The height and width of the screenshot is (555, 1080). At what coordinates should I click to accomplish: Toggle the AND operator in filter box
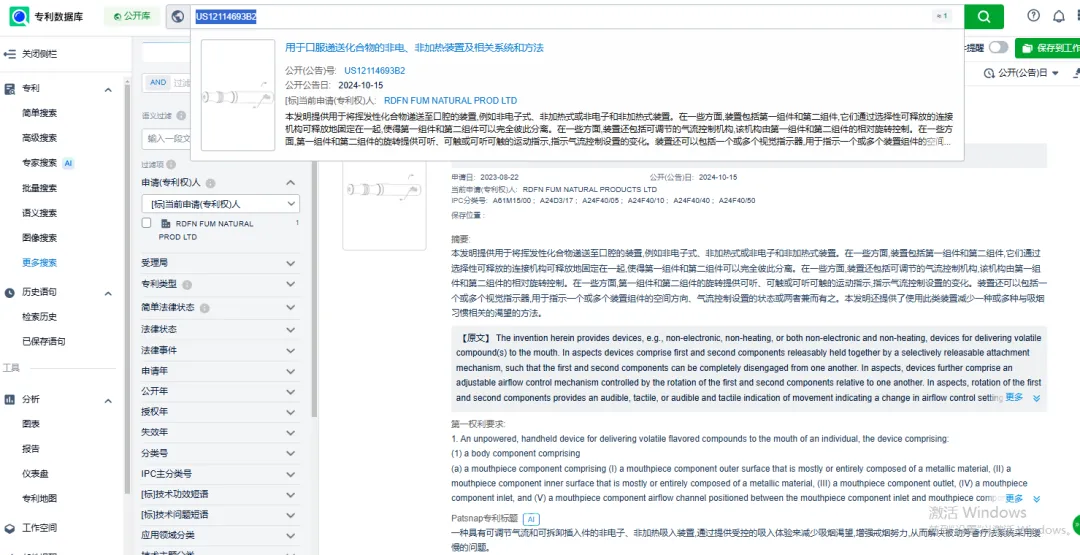pyautogui.click(x=158, y=82)
